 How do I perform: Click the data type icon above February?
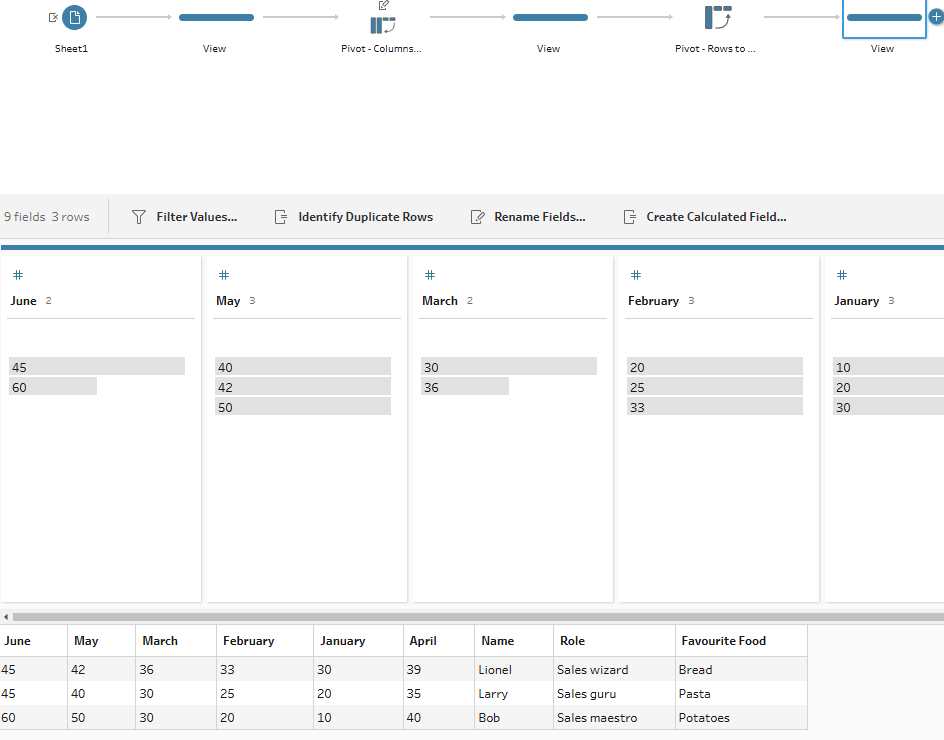[636, 275]
